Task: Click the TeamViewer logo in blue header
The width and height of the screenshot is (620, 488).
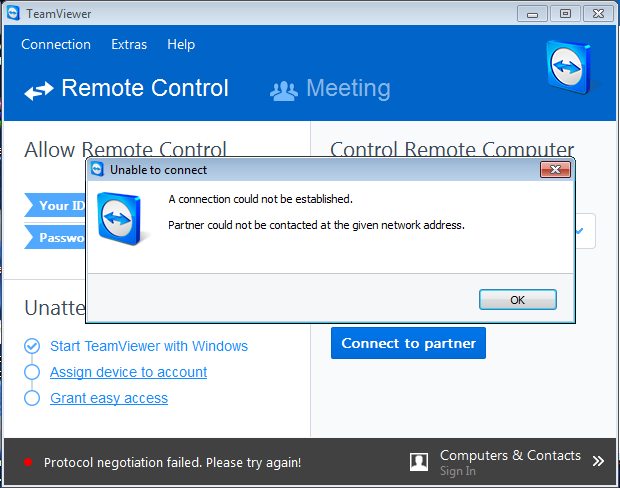Action: tap(569, 67)
